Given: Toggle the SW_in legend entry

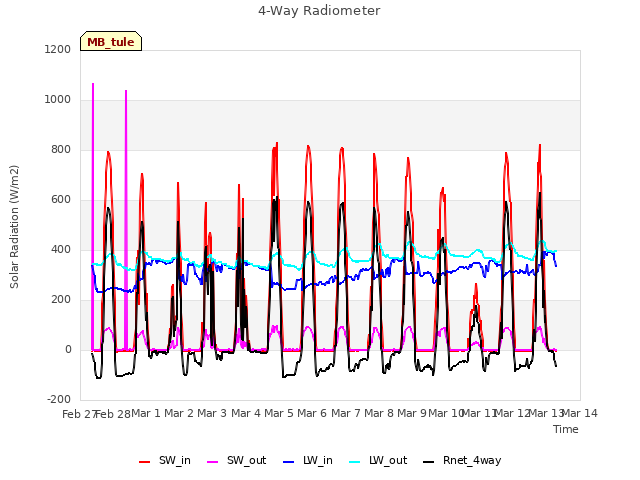Looking at the screenshot, I should coord(165,460).
